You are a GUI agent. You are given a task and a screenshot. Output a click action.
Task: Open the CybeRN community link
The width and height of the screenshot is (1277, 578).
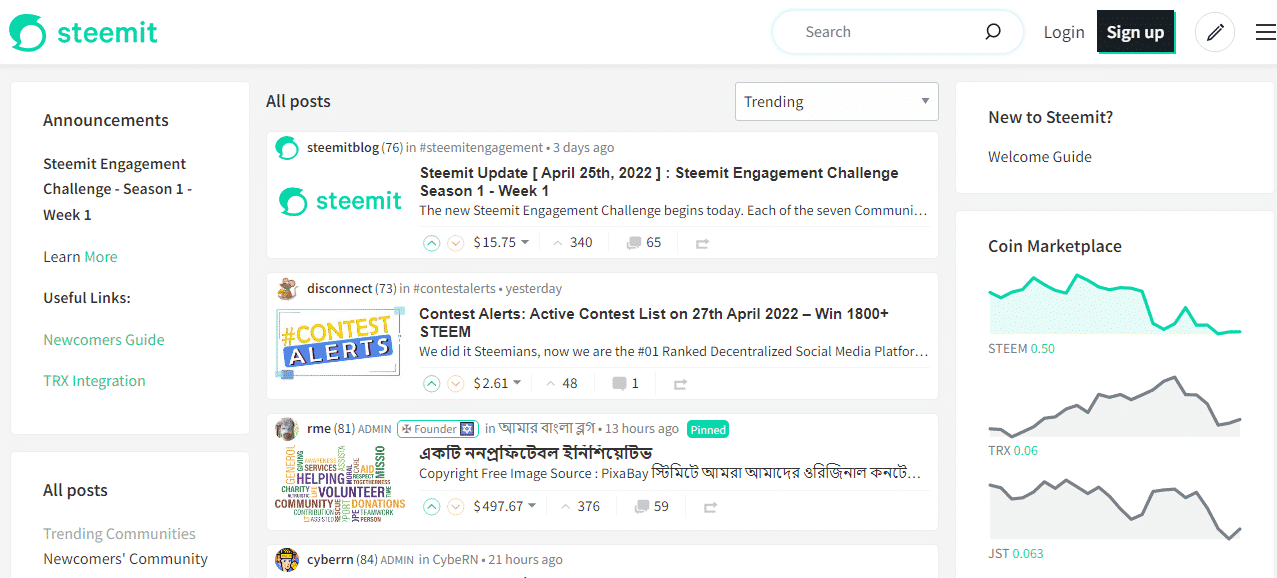(x=457, y=560)
